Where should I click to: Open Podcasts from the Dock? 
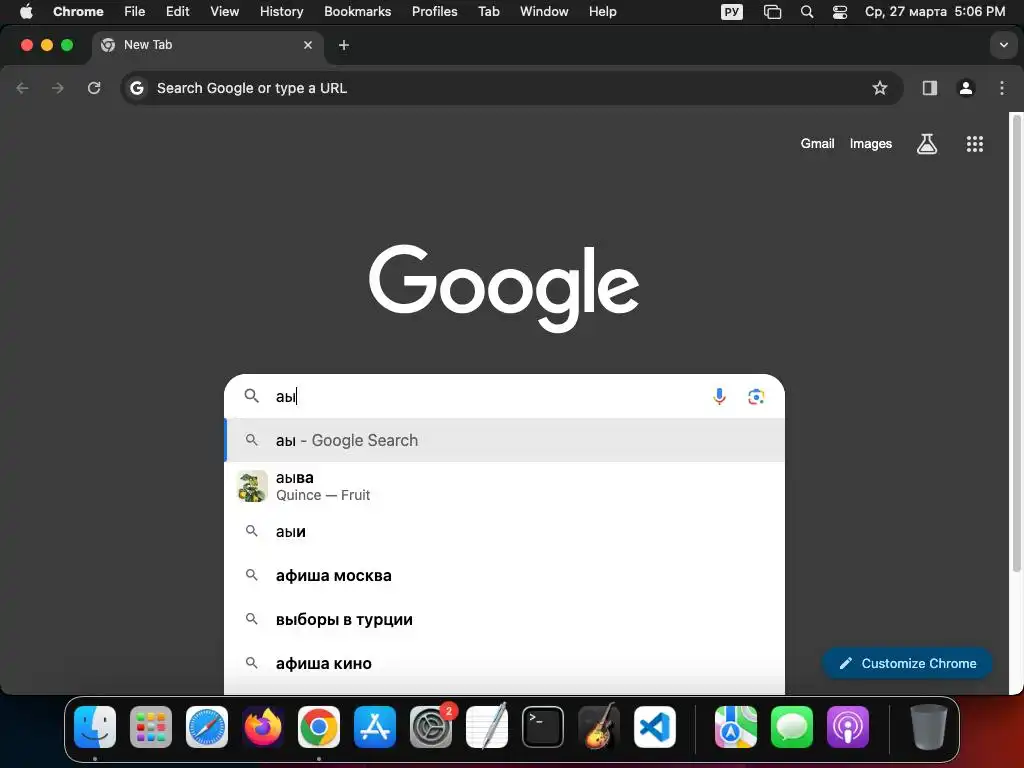pyautogui.click(x=848, y=727)
